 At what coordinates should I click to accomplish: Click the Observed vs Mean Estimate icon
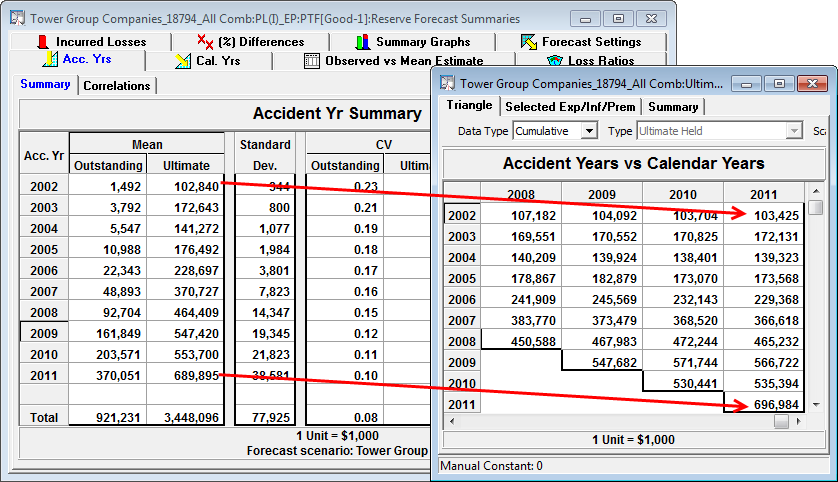312,61
